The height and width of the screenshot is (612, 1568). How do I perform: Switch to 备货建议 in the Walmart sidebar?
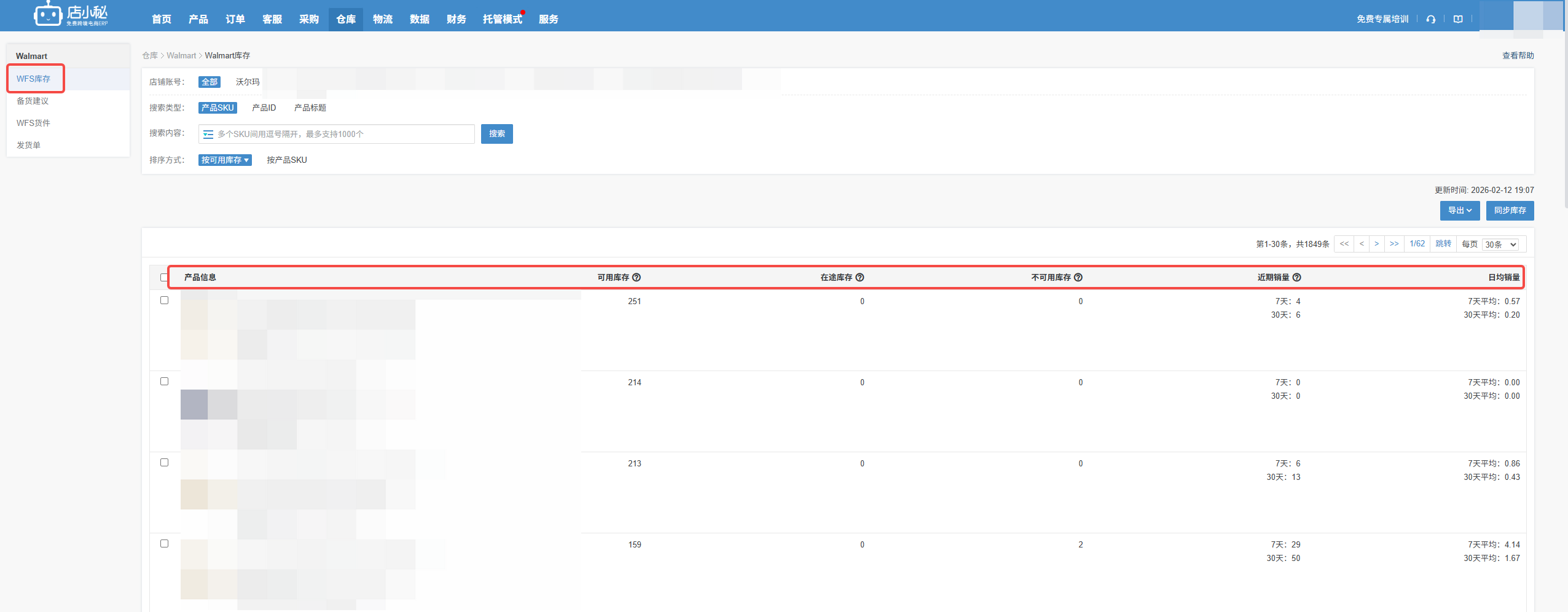tap(33, 101)
